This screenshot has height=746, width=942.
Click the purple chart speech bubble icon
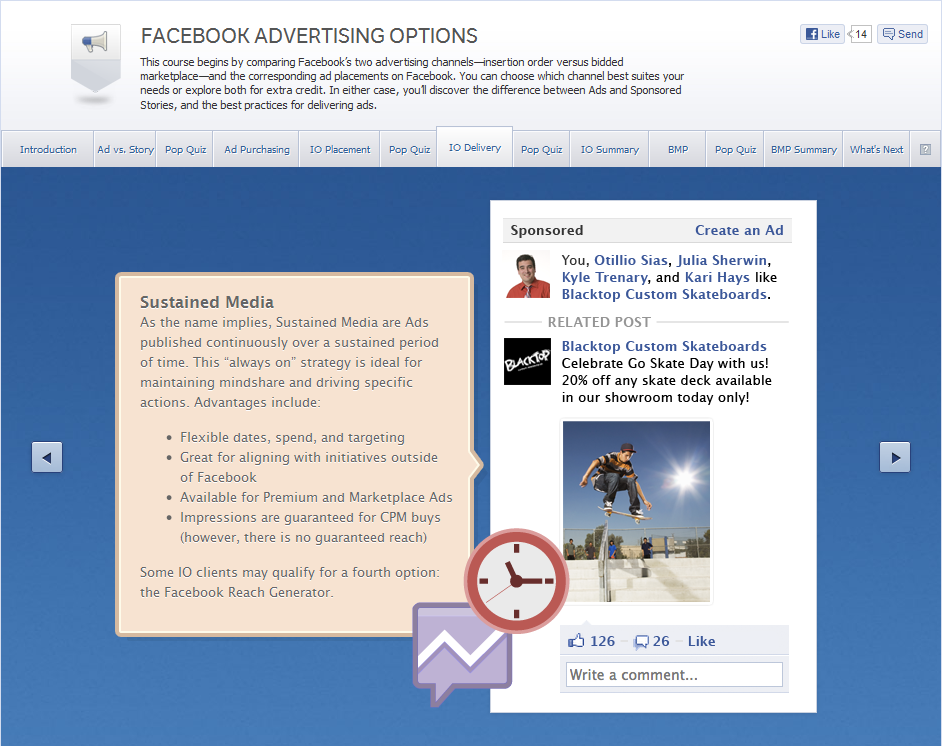(x=462, y=654)
